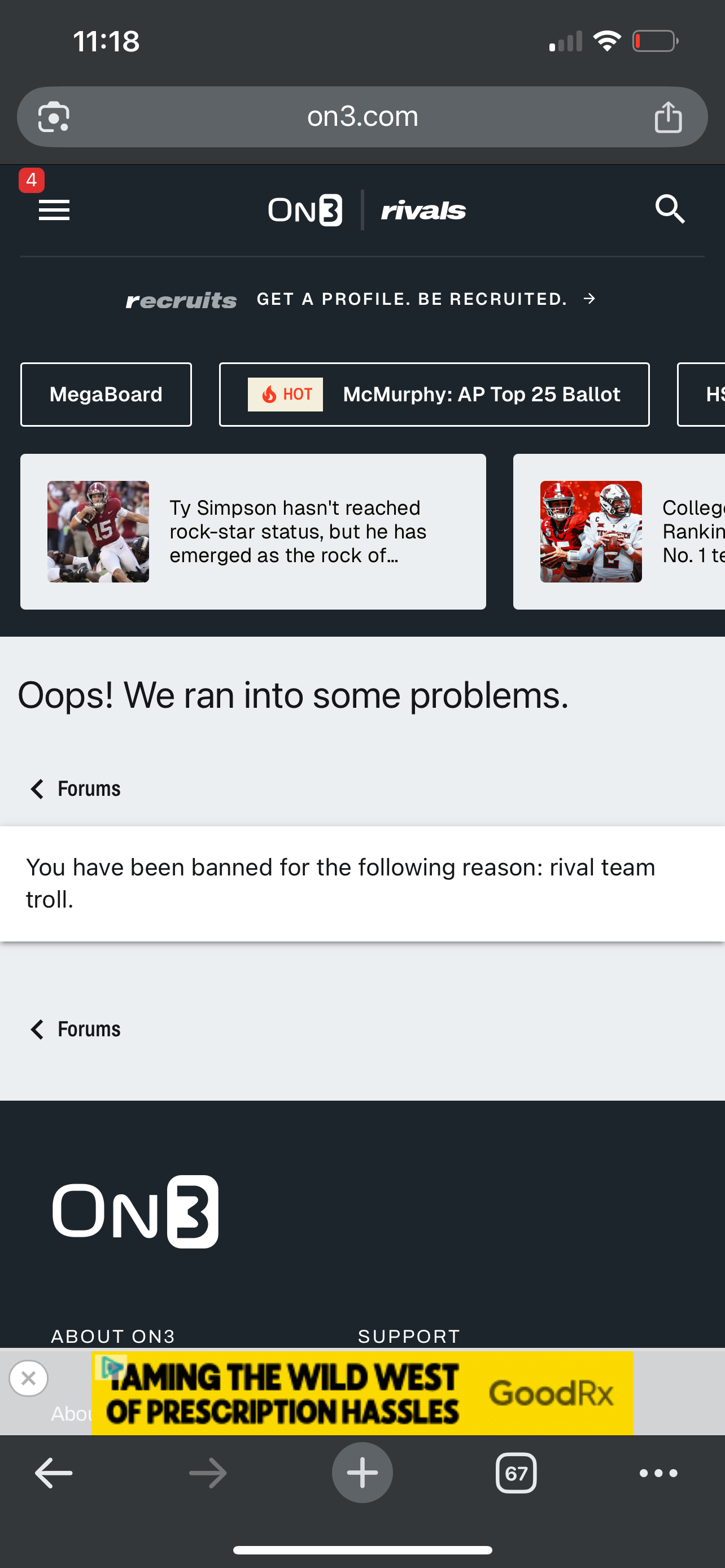Go back to Forums via upper breadcrumb
This screenshot has width=725, height=1568.
pos(76,789)
